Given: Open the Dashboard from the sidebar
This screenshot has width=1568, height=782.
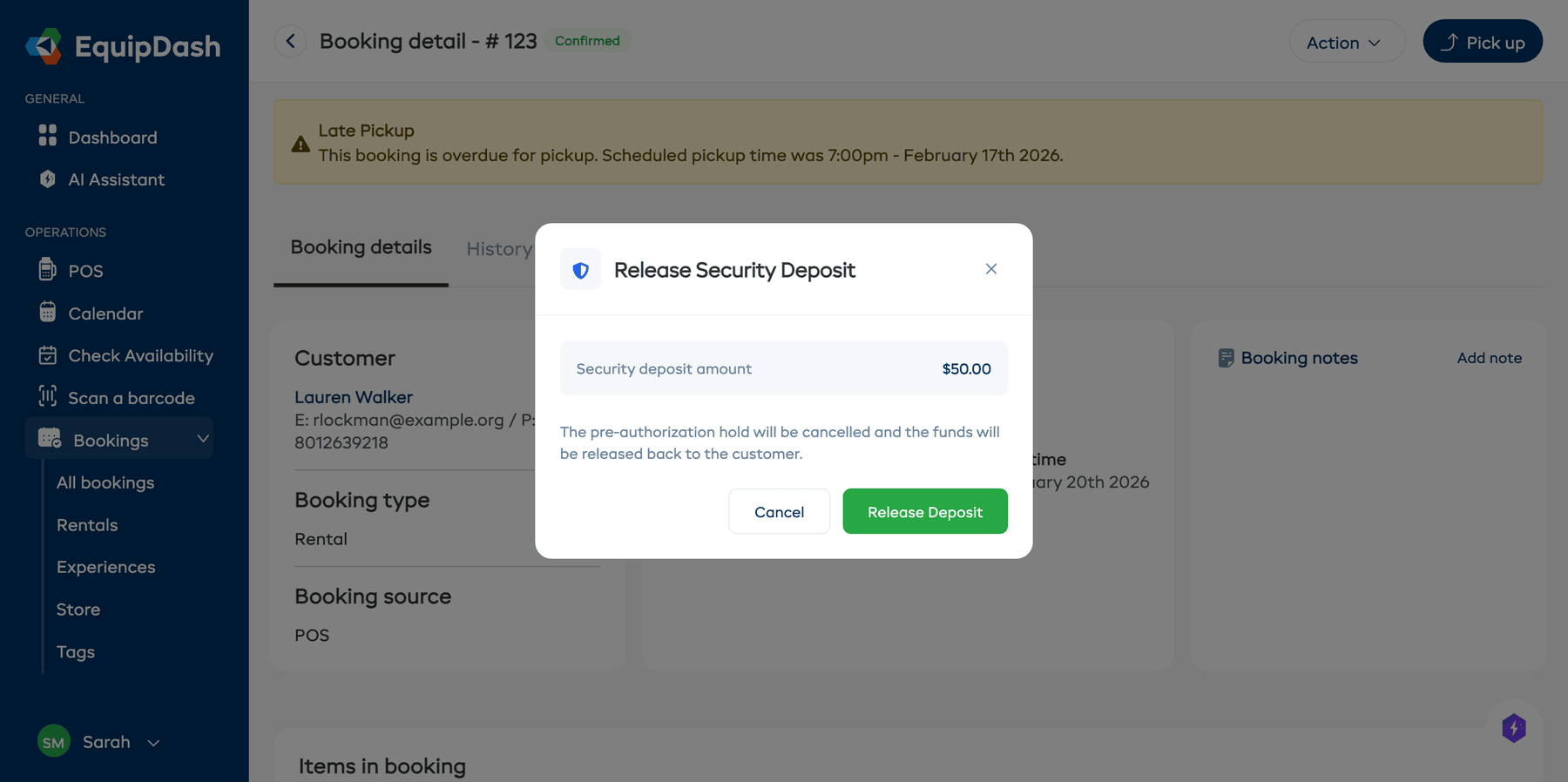Looking at the screenshot, I should pyautogui.click(x=112, y=137).
